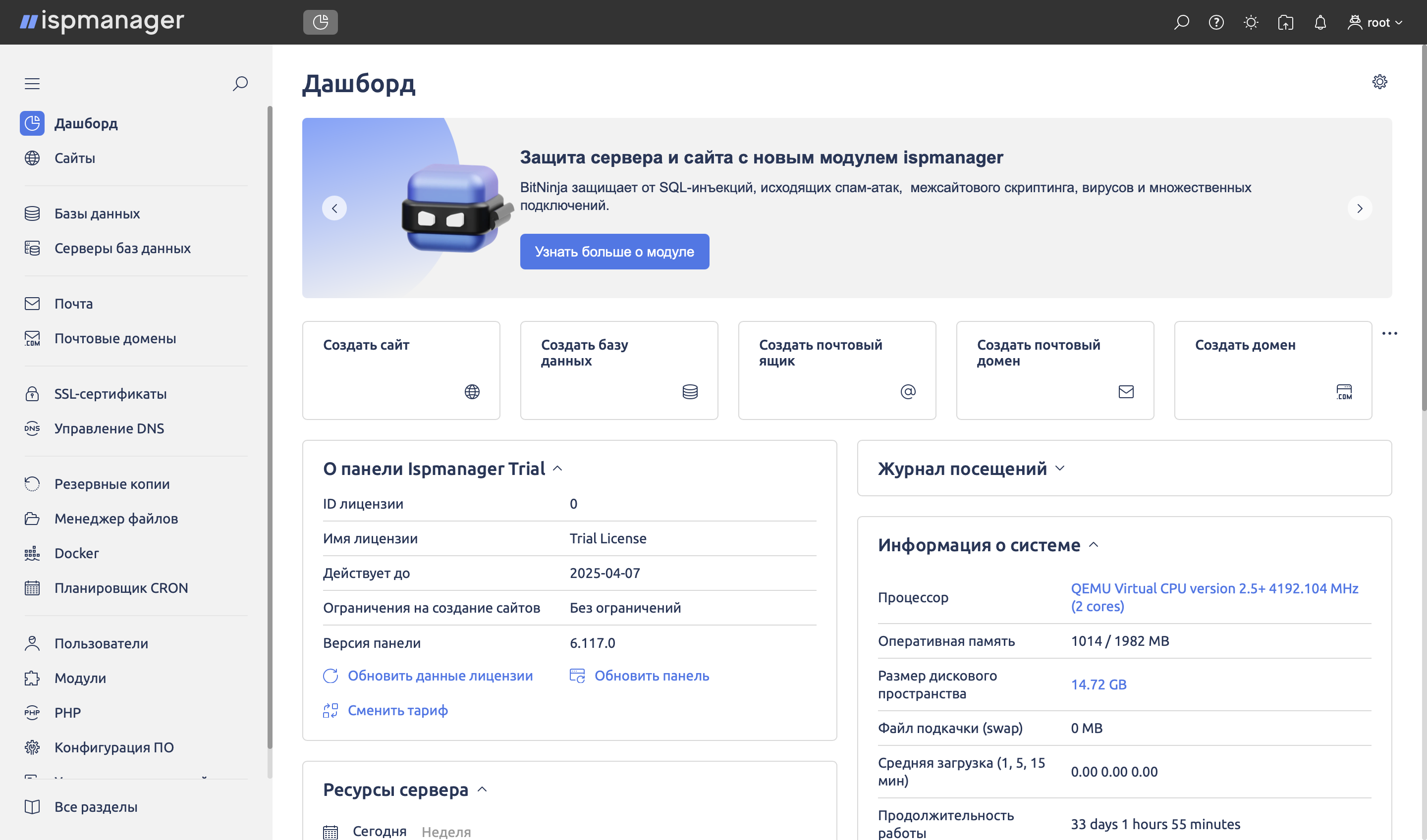Image resolution: width=1427 pixels, height=840 pixels.
Task: Open help via the question mark icon
Action: 1216,22
